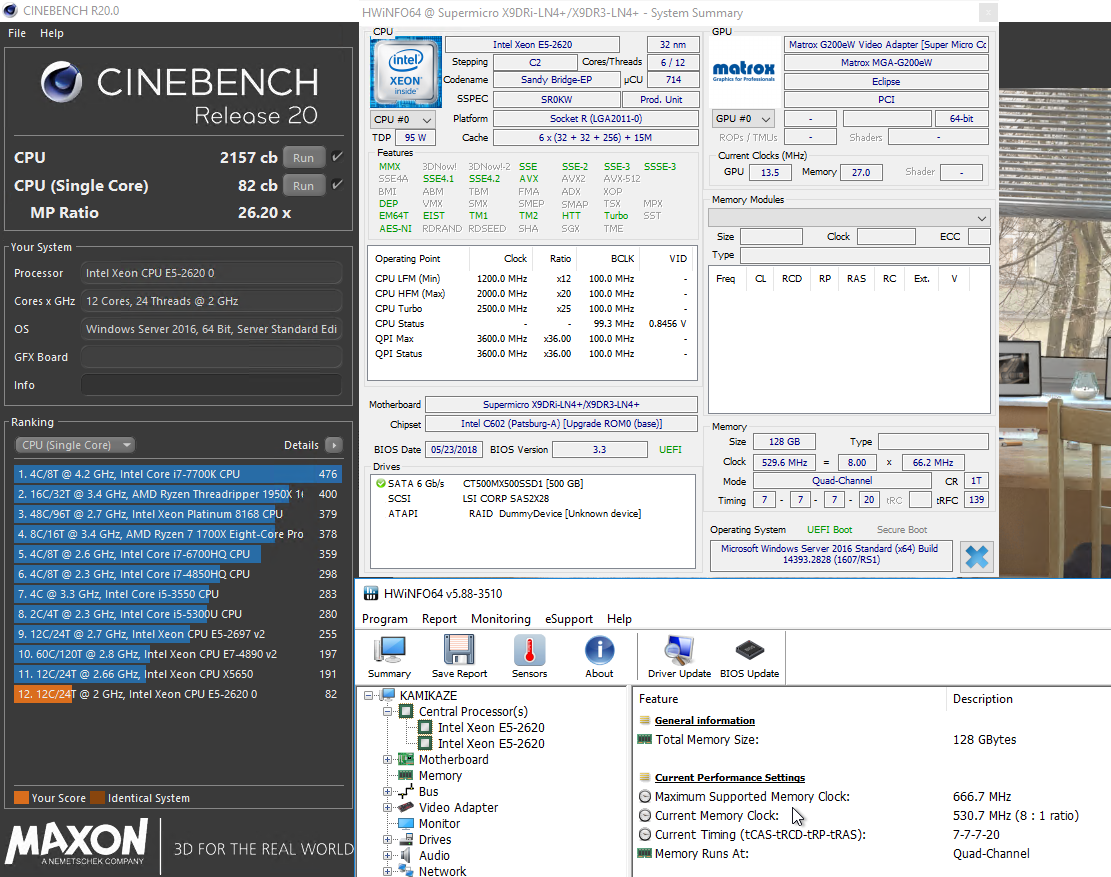Click the Total Memory Size RAM icon
1111x877 pixels.
[x=645, y=739]
